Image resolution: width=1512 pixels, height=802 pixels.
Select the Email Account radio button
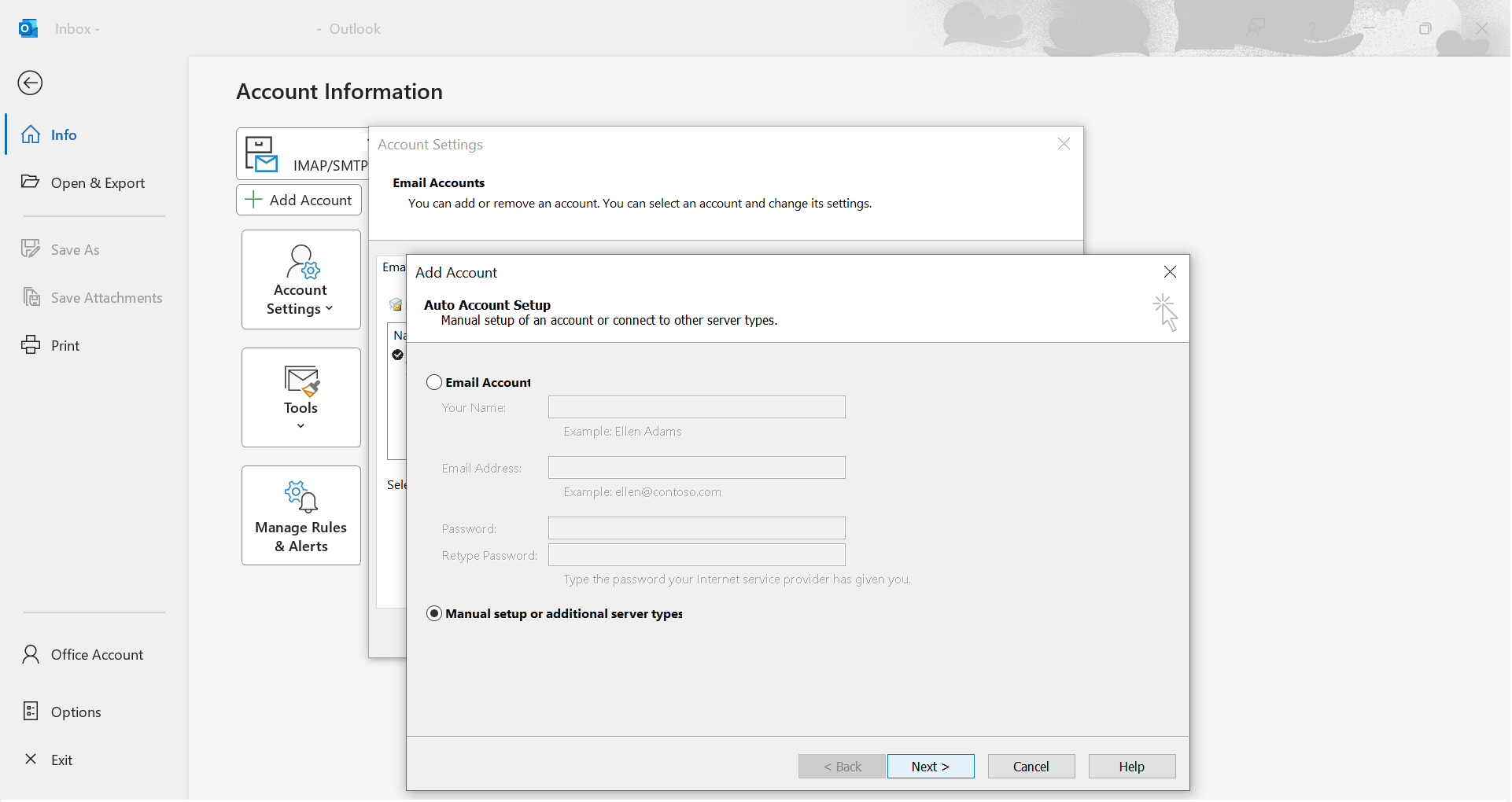(434, 382)
